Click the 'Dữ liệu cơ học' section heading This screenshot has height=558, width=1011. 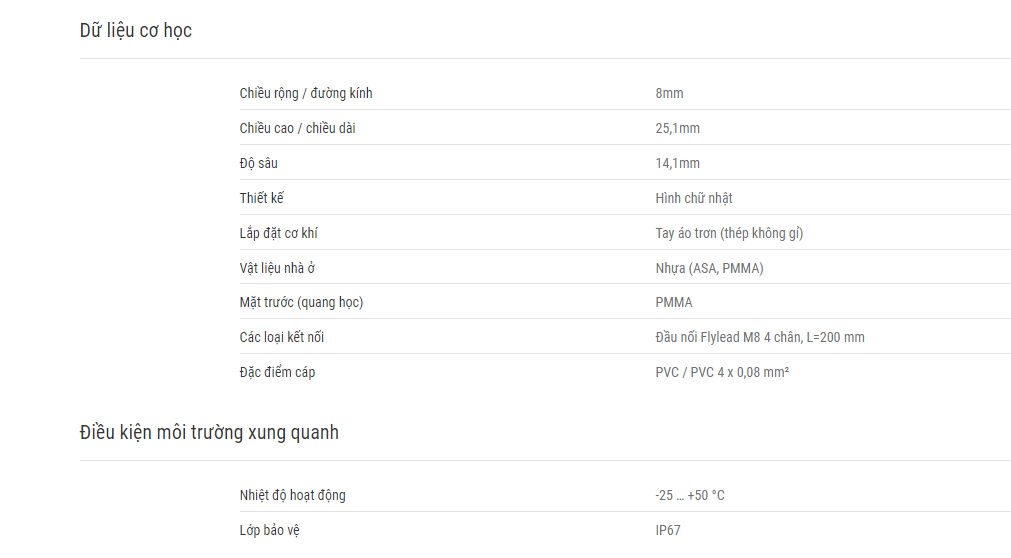[135, 30]
